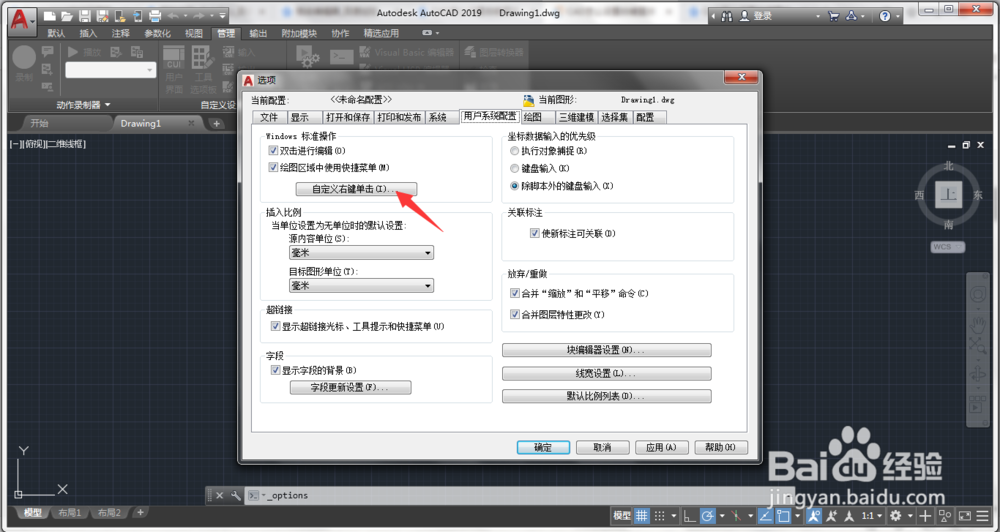Click the 线宽设置 button
Screen dimensions: 1000x532
607,373
